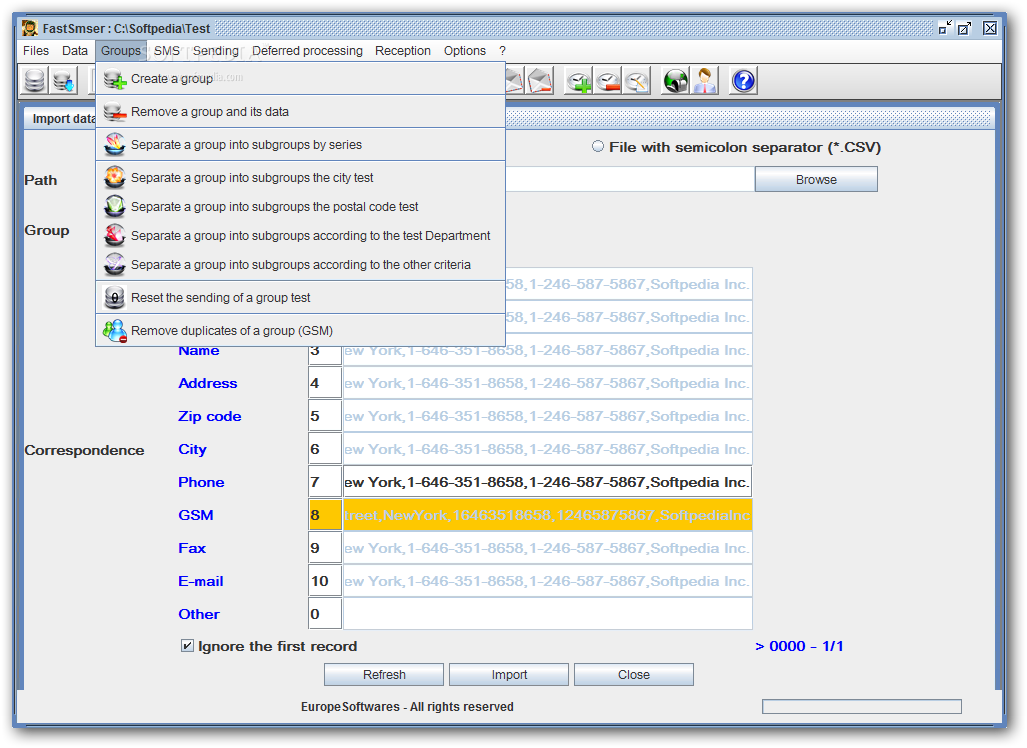Click the E-mail column number field

pyautogui.click(x=325, y=581)
